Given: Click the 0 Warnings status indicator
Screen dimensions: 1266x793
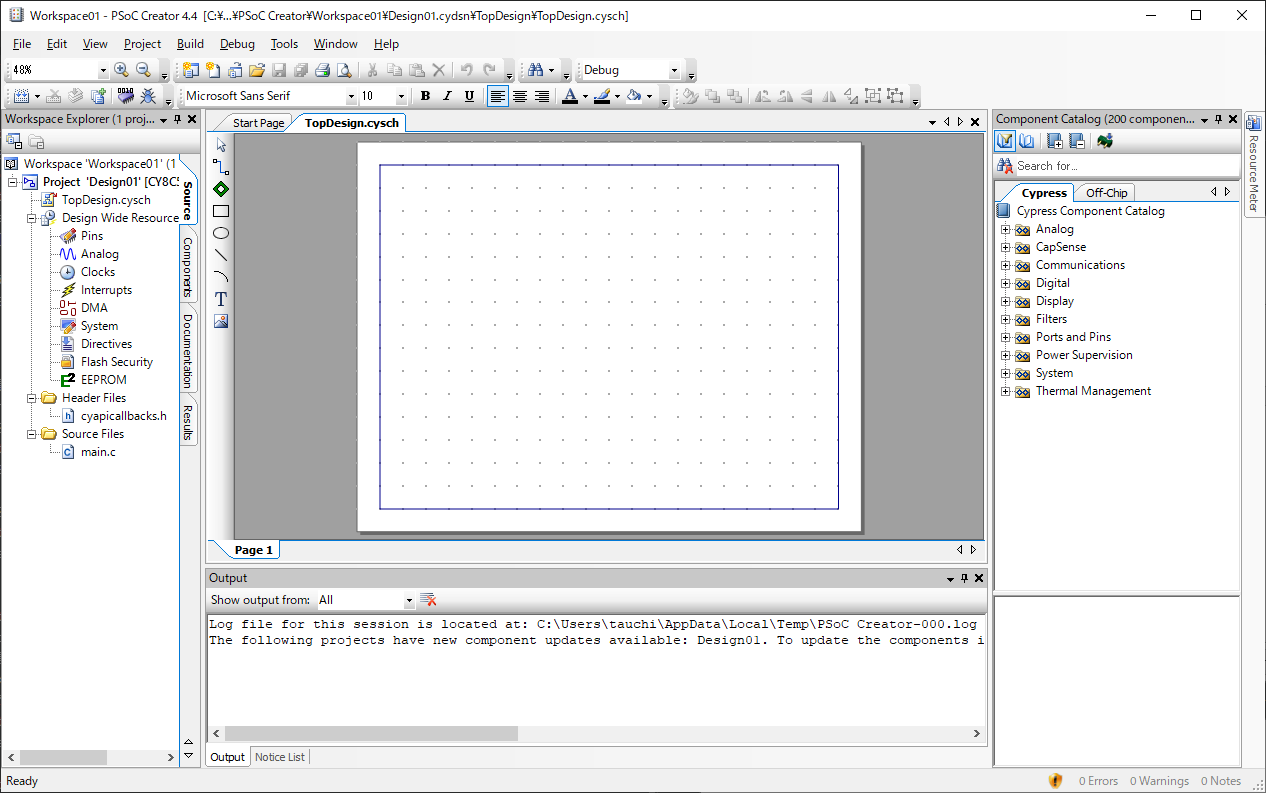Looking at the screenshot, I should pyautogui.click(x=1159, y=781).
